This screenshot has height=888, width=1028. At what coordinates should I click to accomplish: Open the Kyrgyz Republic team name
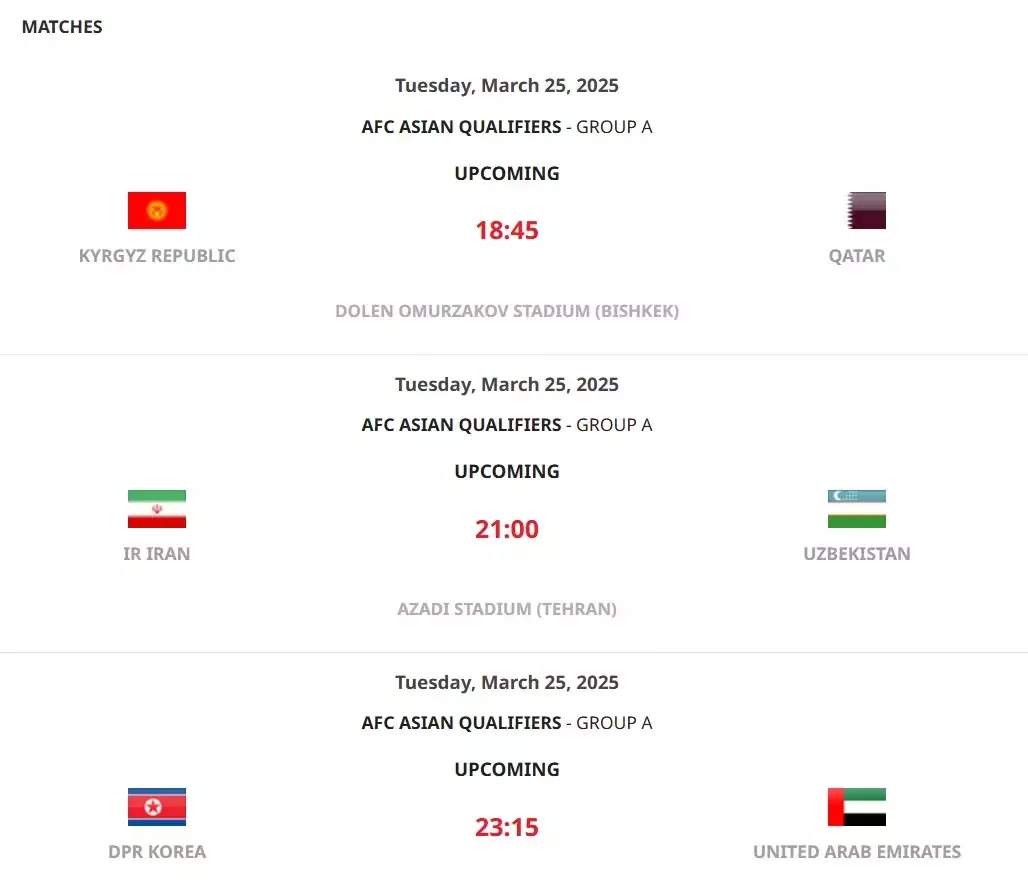point(157,256)
